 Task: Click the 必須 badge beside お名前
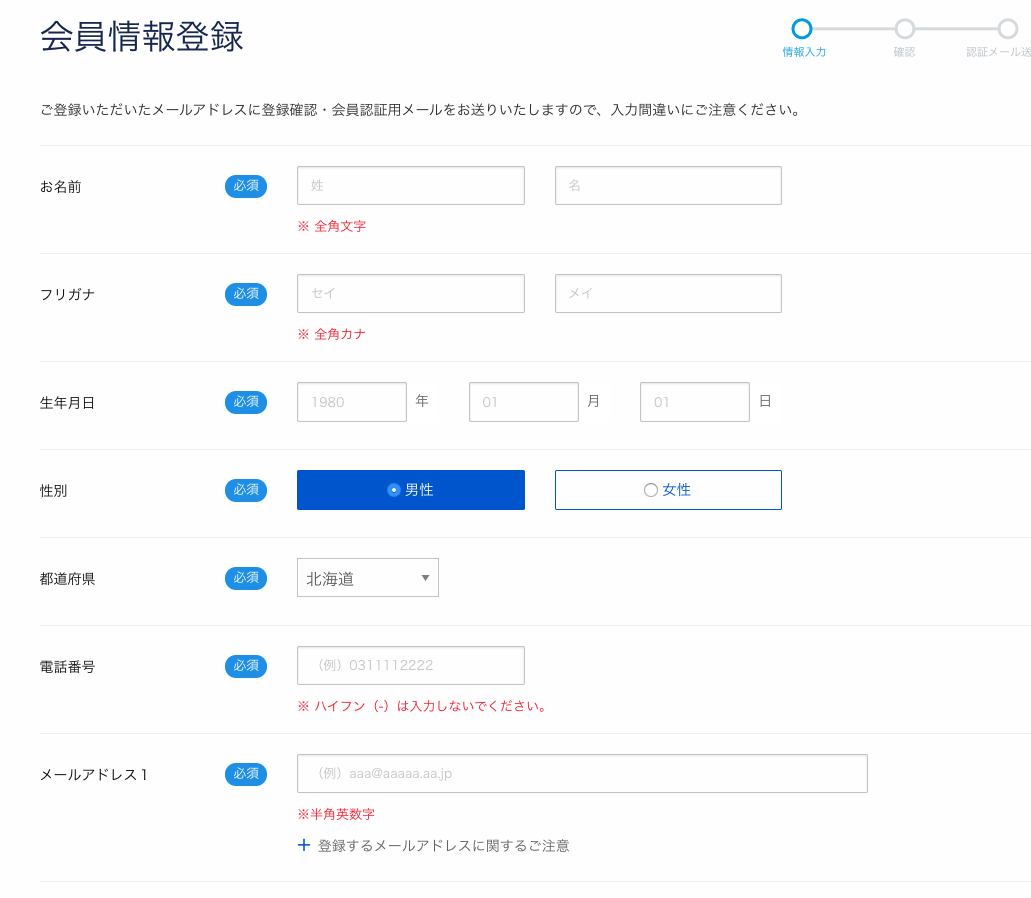click(246, 186)
